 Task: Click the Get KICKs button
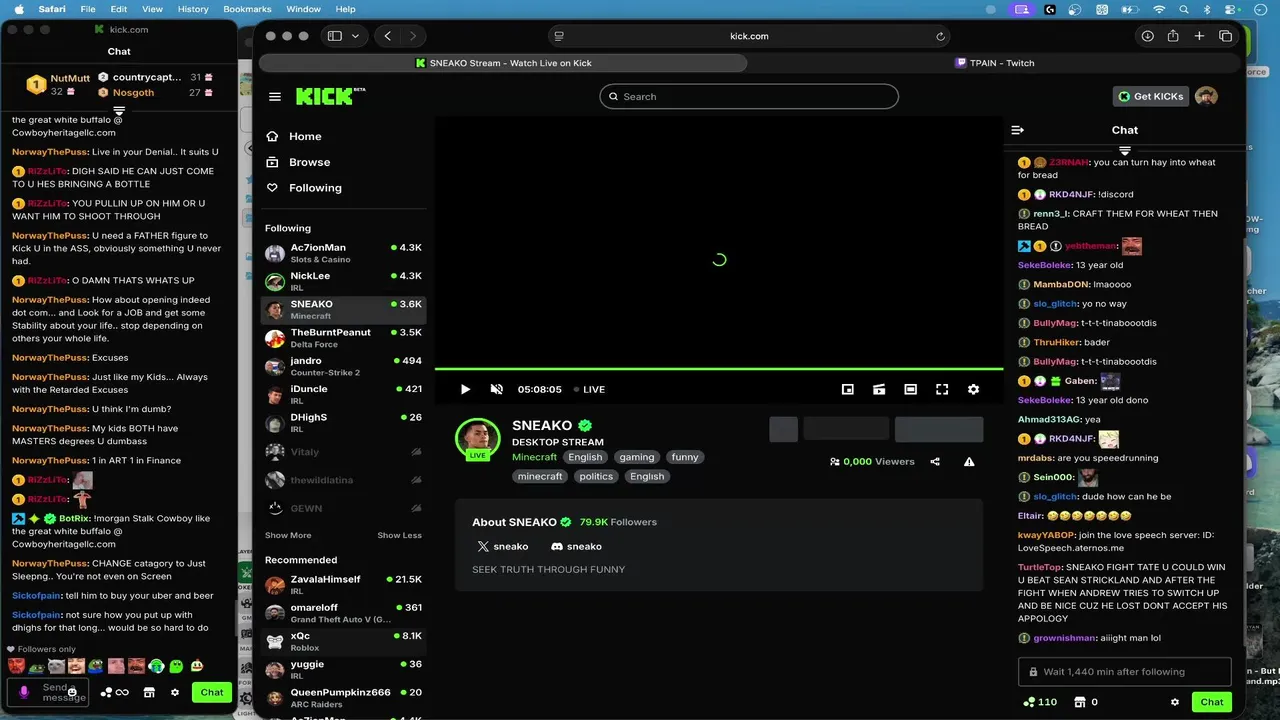(x=1150, y=96)
